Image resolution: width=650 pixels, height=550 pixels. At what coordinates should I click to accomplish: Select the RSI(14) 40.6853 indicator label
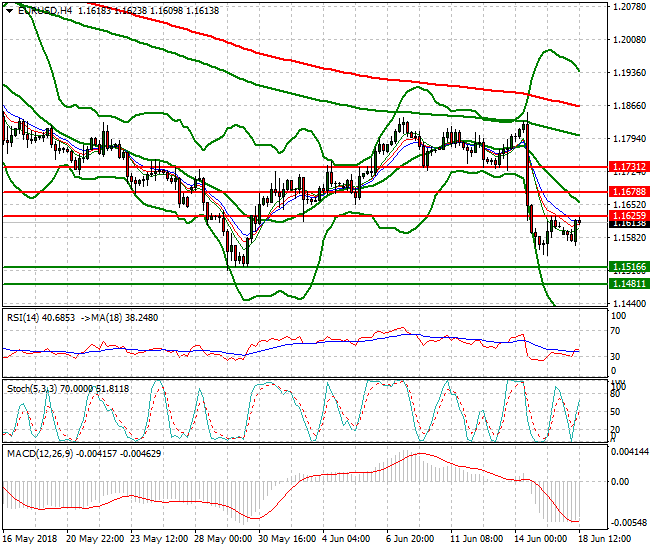(x=41, y=318)
